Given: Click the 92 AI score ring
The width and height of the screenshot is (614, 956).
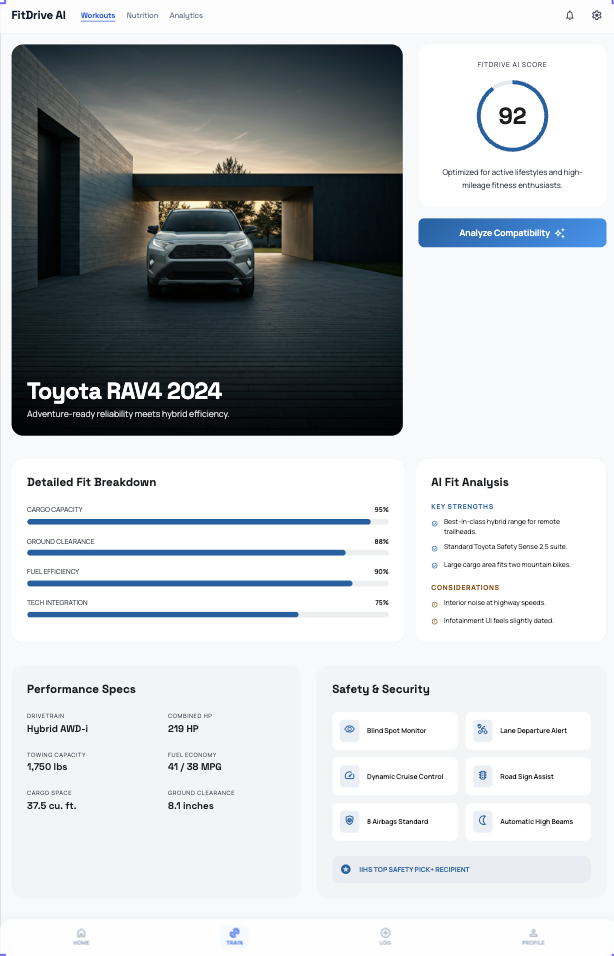Looking at the screenshot, I should pyautogui.click(x=512, y=116).
